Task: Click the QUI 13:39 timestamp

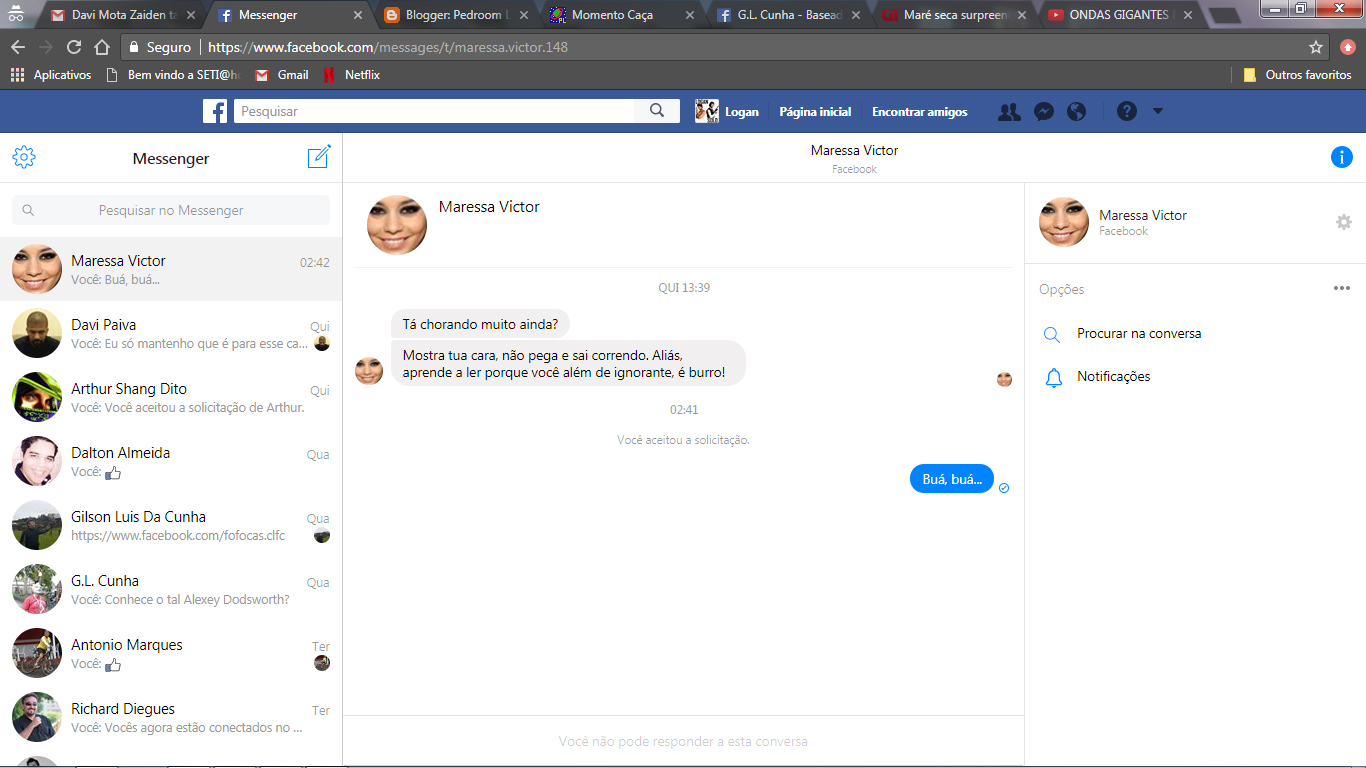Action: [x=684, y=288]
